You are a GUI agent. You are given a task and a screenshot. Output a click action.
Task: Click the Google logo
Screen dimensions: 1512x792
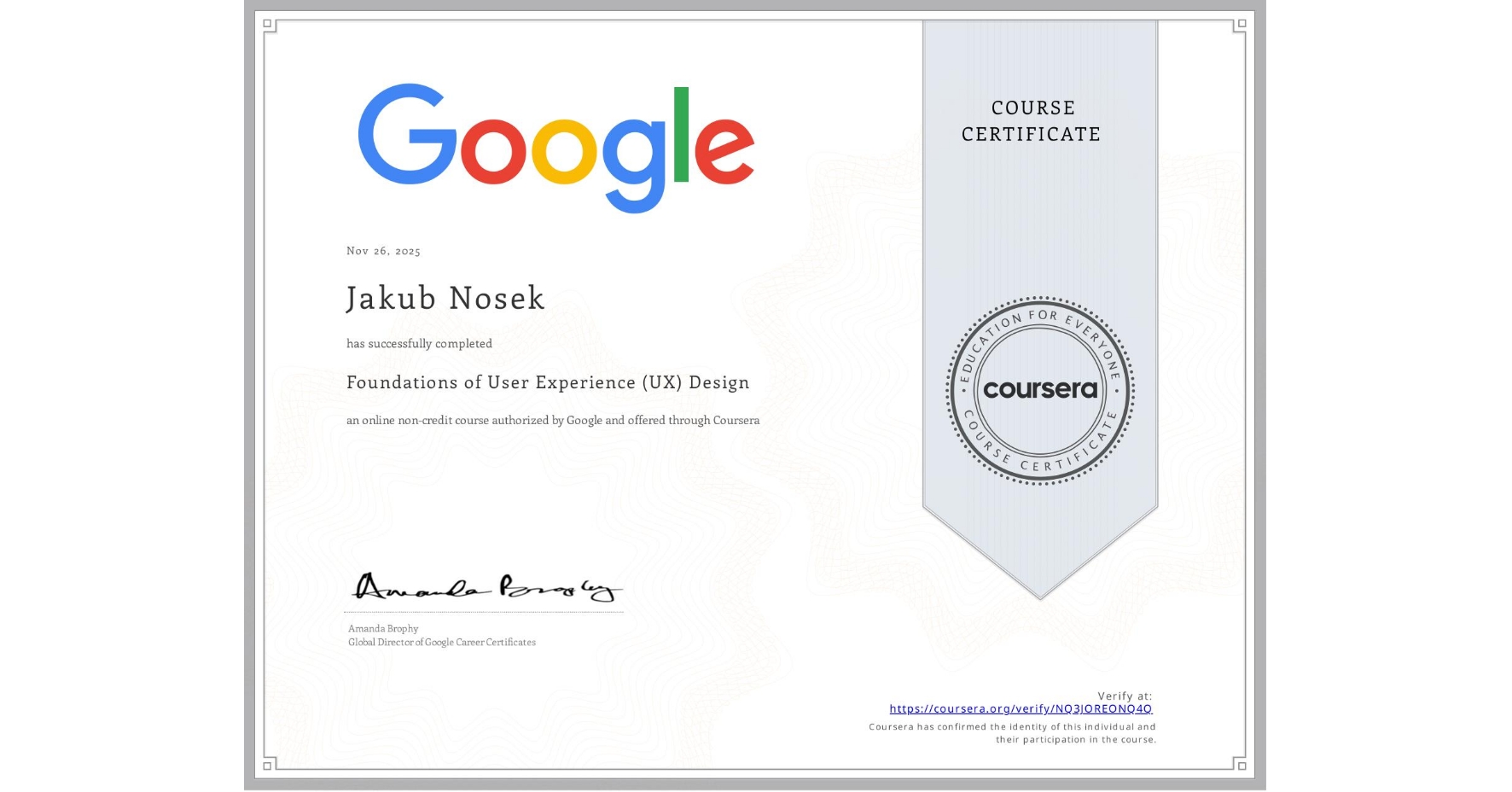point(555,145)
